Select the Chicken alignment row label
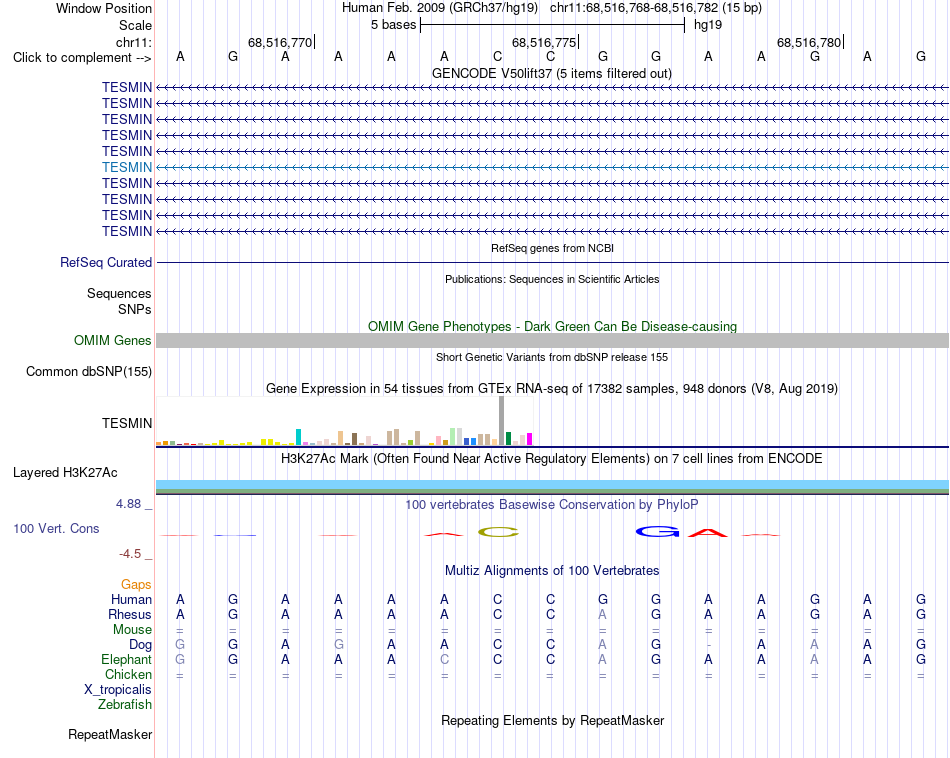Image resolution: width=950 pixels, height=758 pixels. [x=128, y=674]
